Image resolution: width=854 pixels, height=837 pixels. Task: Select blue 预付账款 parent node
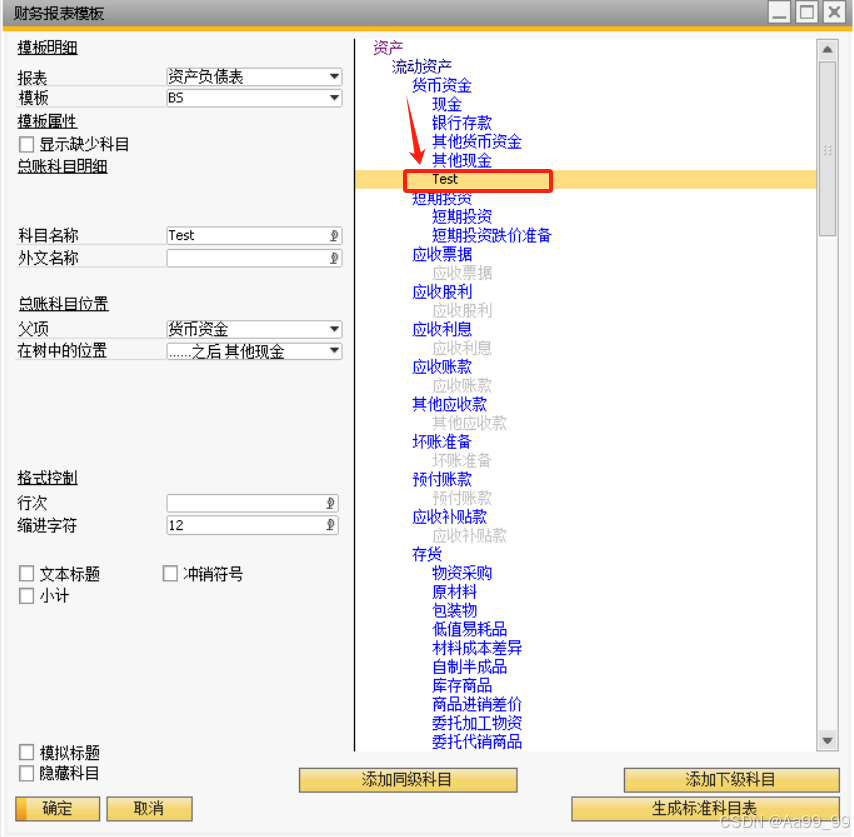442,480
